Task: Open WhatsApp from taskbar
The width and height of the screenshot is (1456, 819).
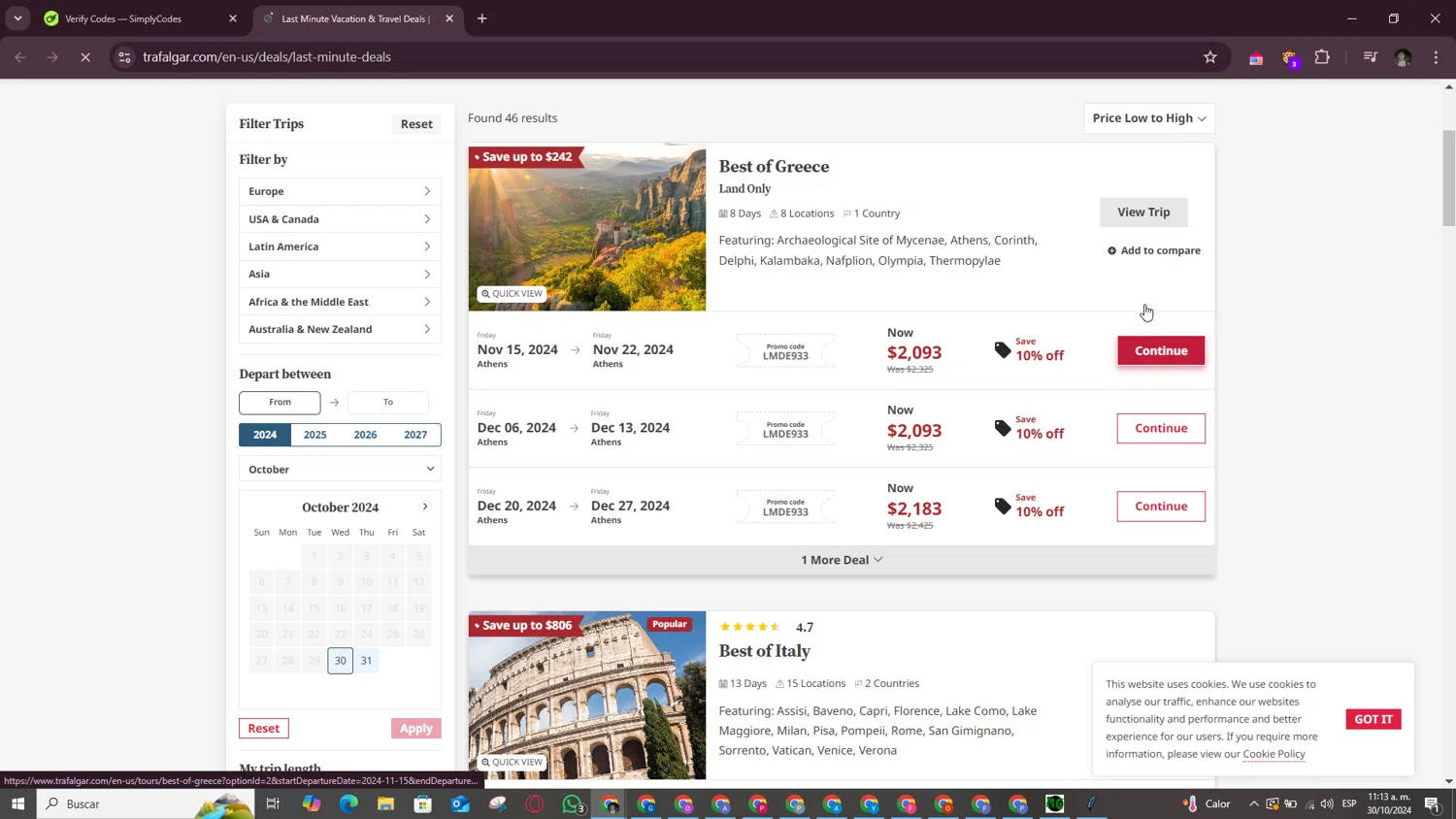Action: tap(573, 803)
